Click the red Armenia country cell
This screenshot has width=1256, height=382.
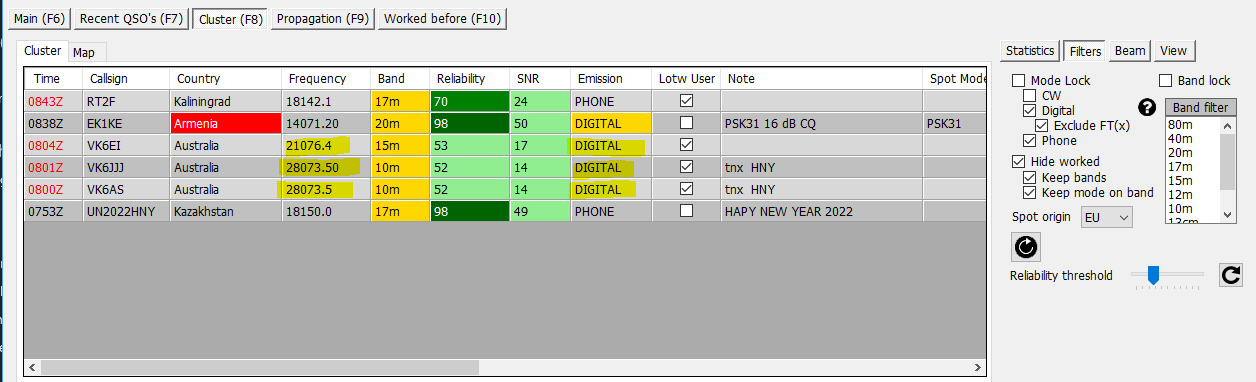tap(226, 123)
